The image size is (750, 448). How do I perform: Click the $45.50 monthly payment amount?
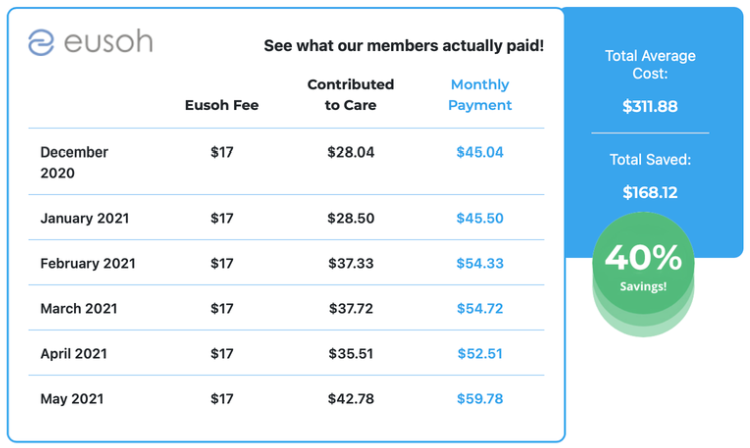click(x=480, y=218)
